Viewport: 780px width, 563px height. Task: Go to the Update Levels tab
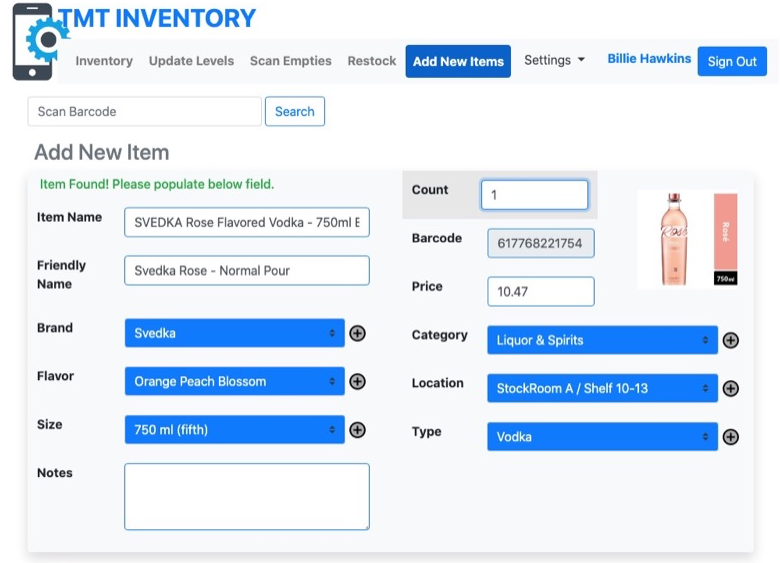(x=191, y=61)
